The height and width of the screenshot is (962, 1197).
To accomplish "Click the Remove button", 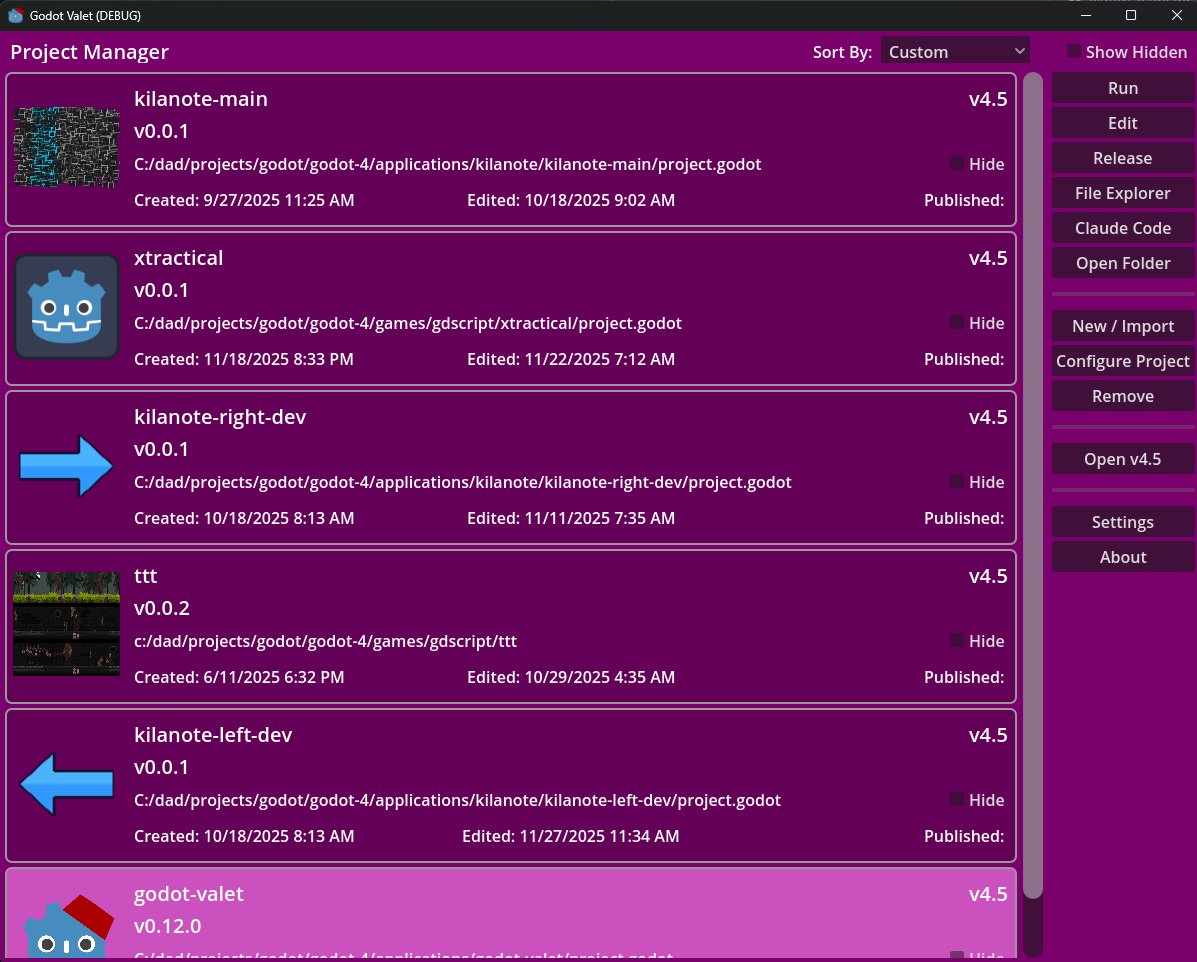I will [1123, 396].
